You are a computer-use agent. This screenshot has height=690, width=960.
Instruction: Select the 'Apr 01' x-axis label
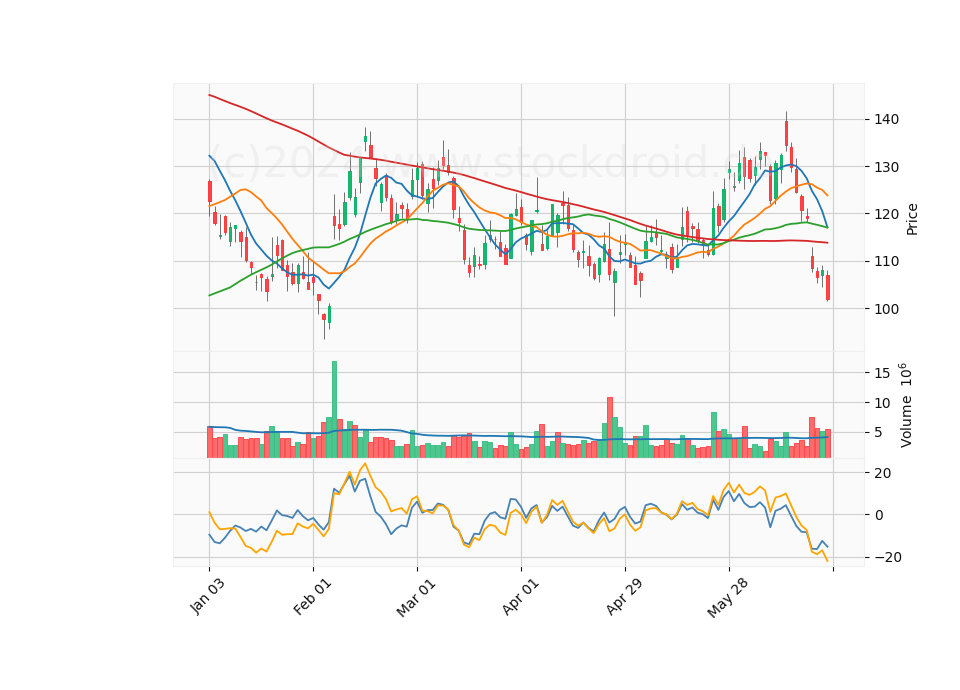tap(520, 596)
